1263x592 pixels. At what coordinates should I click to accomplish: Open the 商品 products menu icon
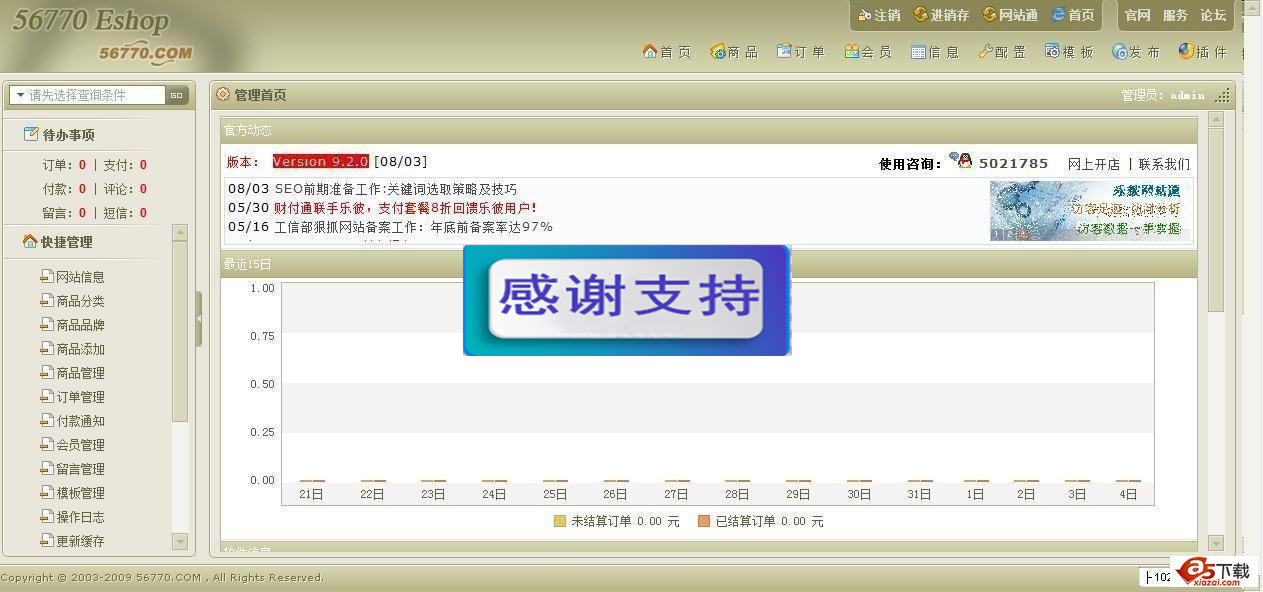717,51
